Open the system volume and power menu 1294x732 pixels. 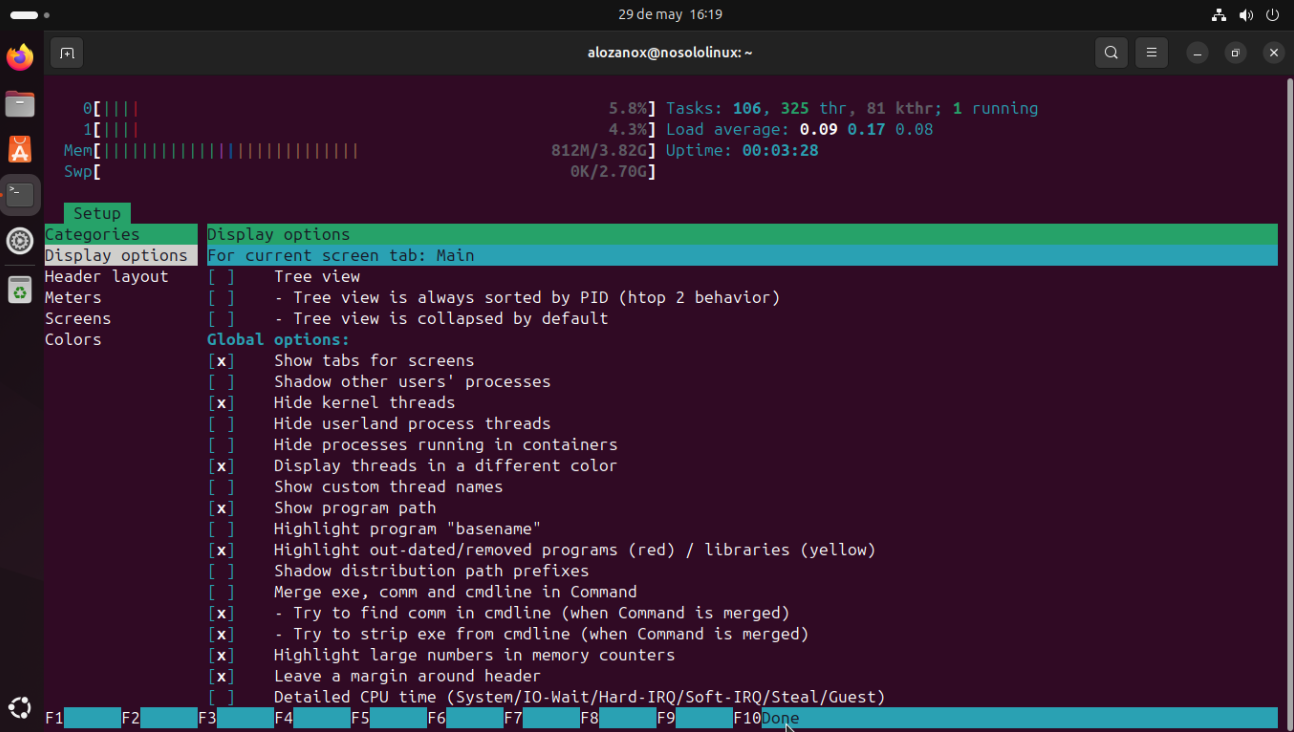pos(1246,15)
